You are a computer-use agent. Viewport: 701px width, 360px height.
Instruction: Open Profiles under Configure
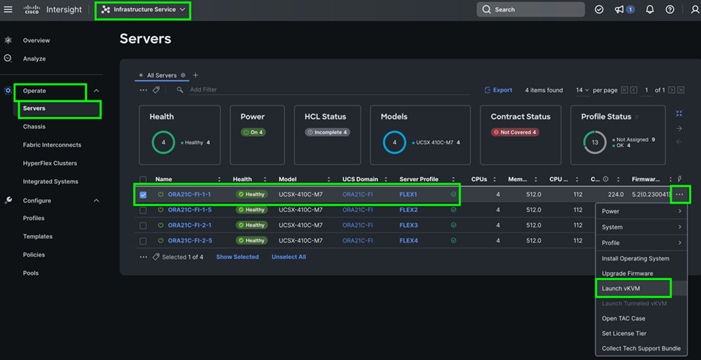pyautogui.click(x=34, y=218)
